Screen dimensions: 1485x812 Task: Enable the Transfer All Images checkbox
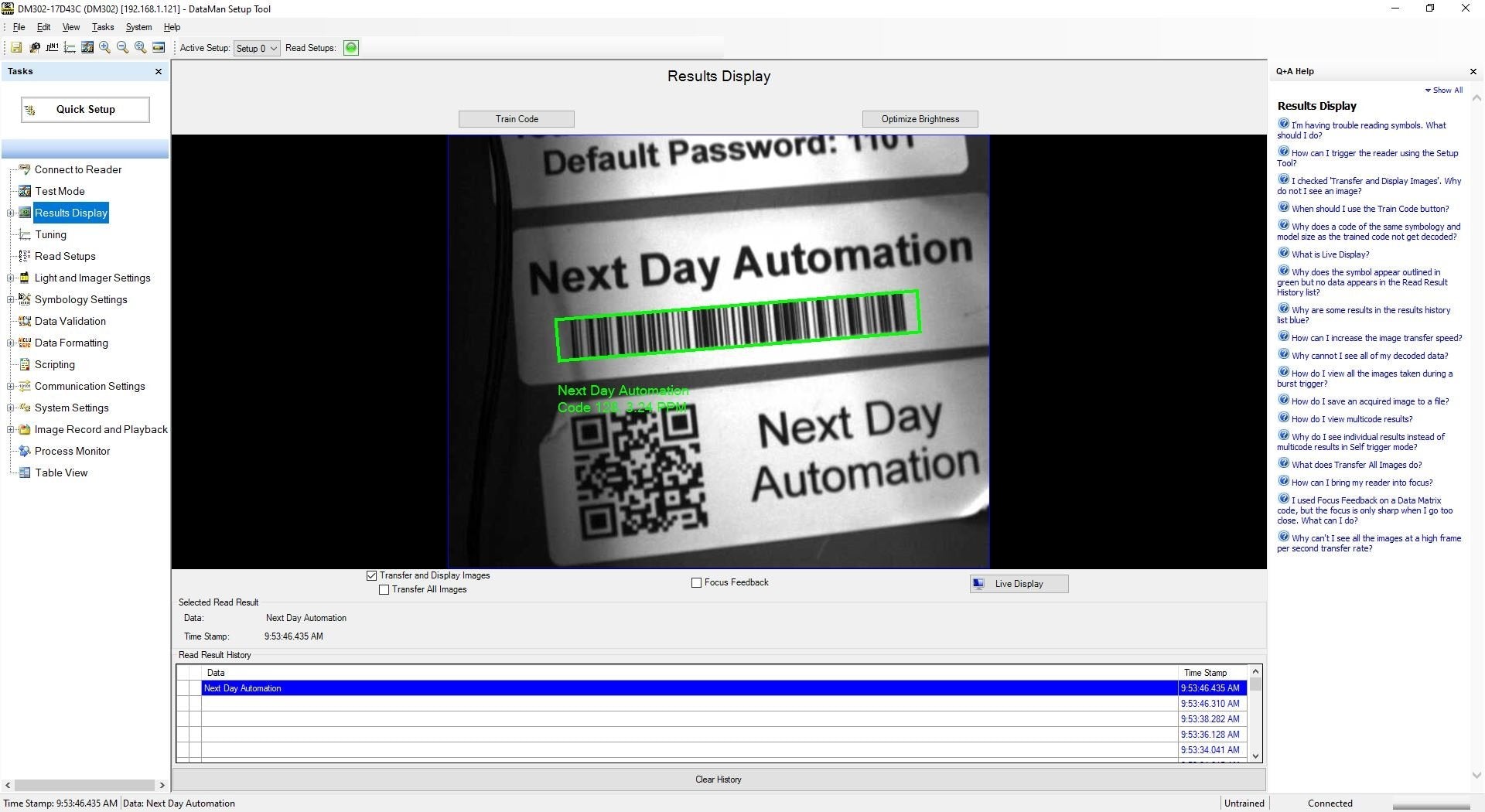click(384, 590)
